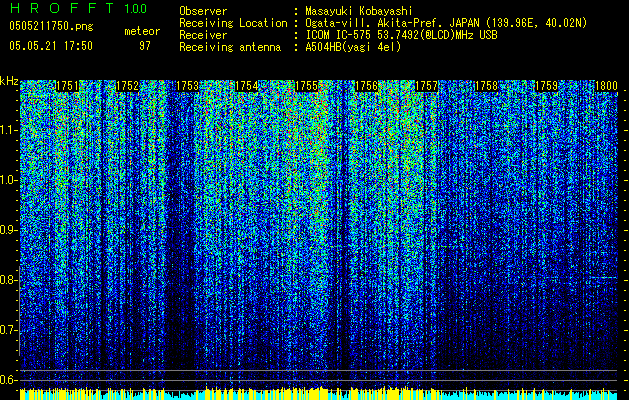The image size is (629, 400).
Task: Click the 1800 time marker
Action: coord(606,86)
